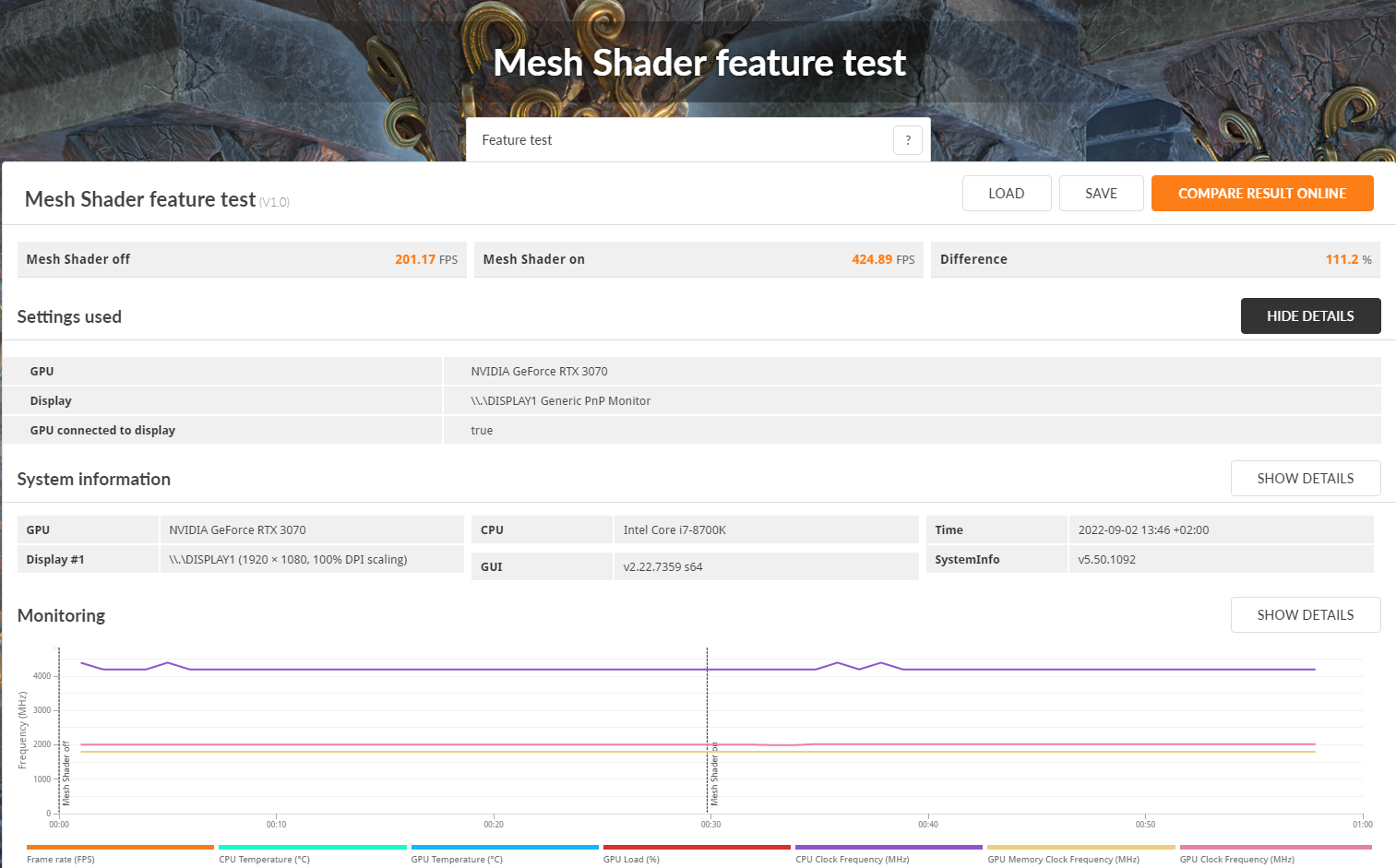The width and height of the screenshot is (1396, 868).
Task: Toggle the GPU Temperature legend series
Action: [x=505, y=853]
